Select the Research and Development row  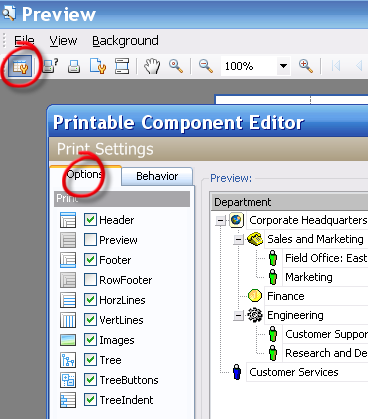[325, 353]
